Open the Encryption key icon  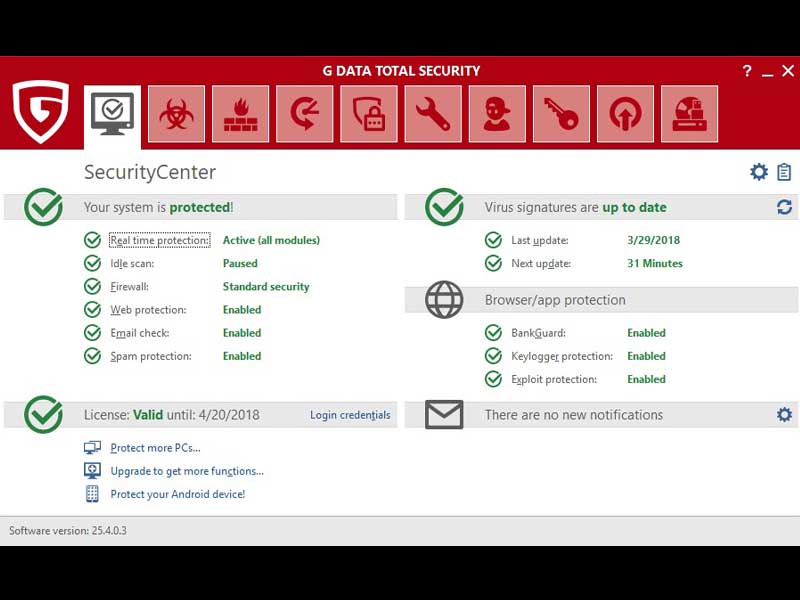point(561,114)
